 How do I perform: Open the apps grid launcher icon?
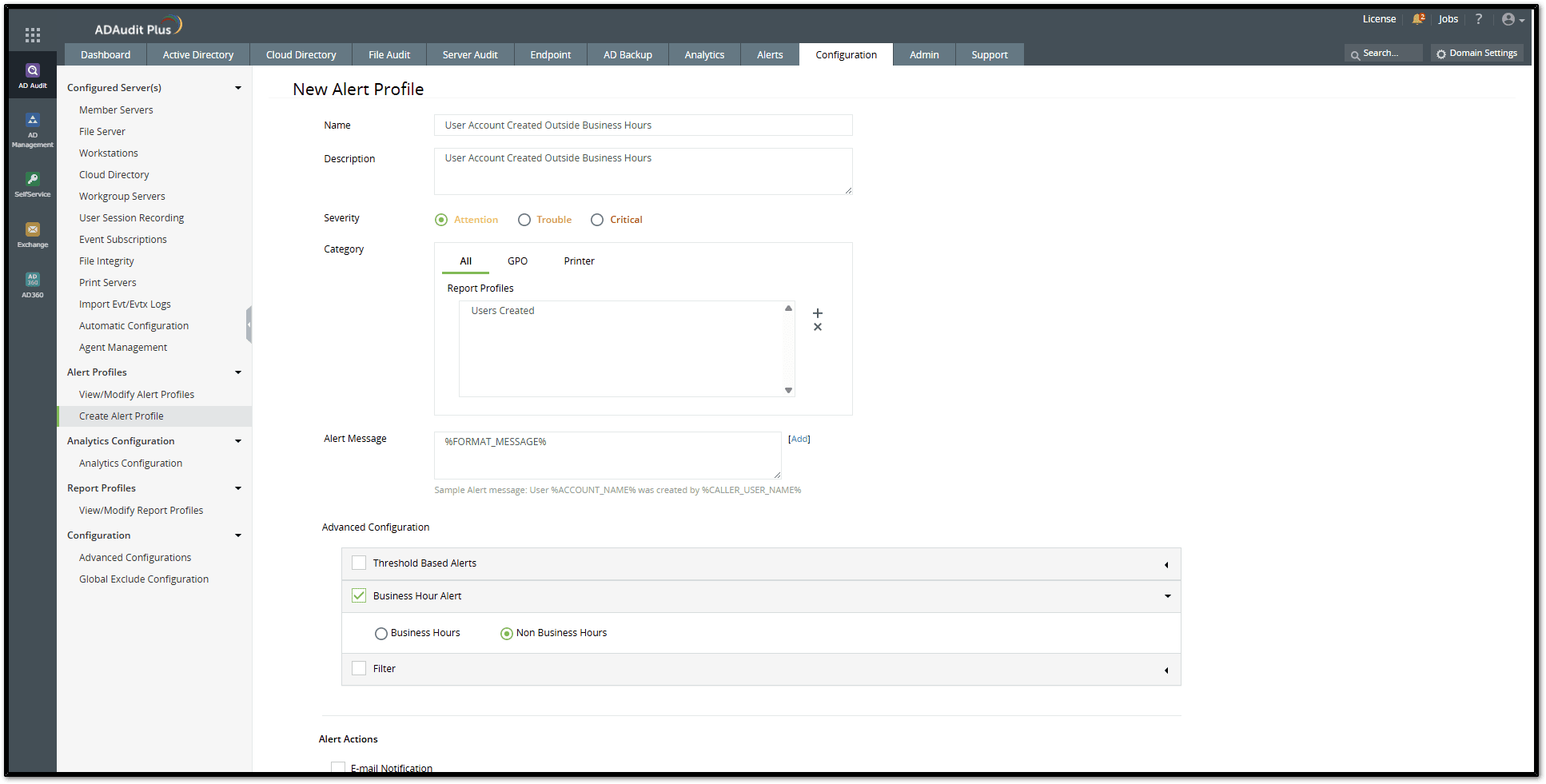[x=33, y=34]
